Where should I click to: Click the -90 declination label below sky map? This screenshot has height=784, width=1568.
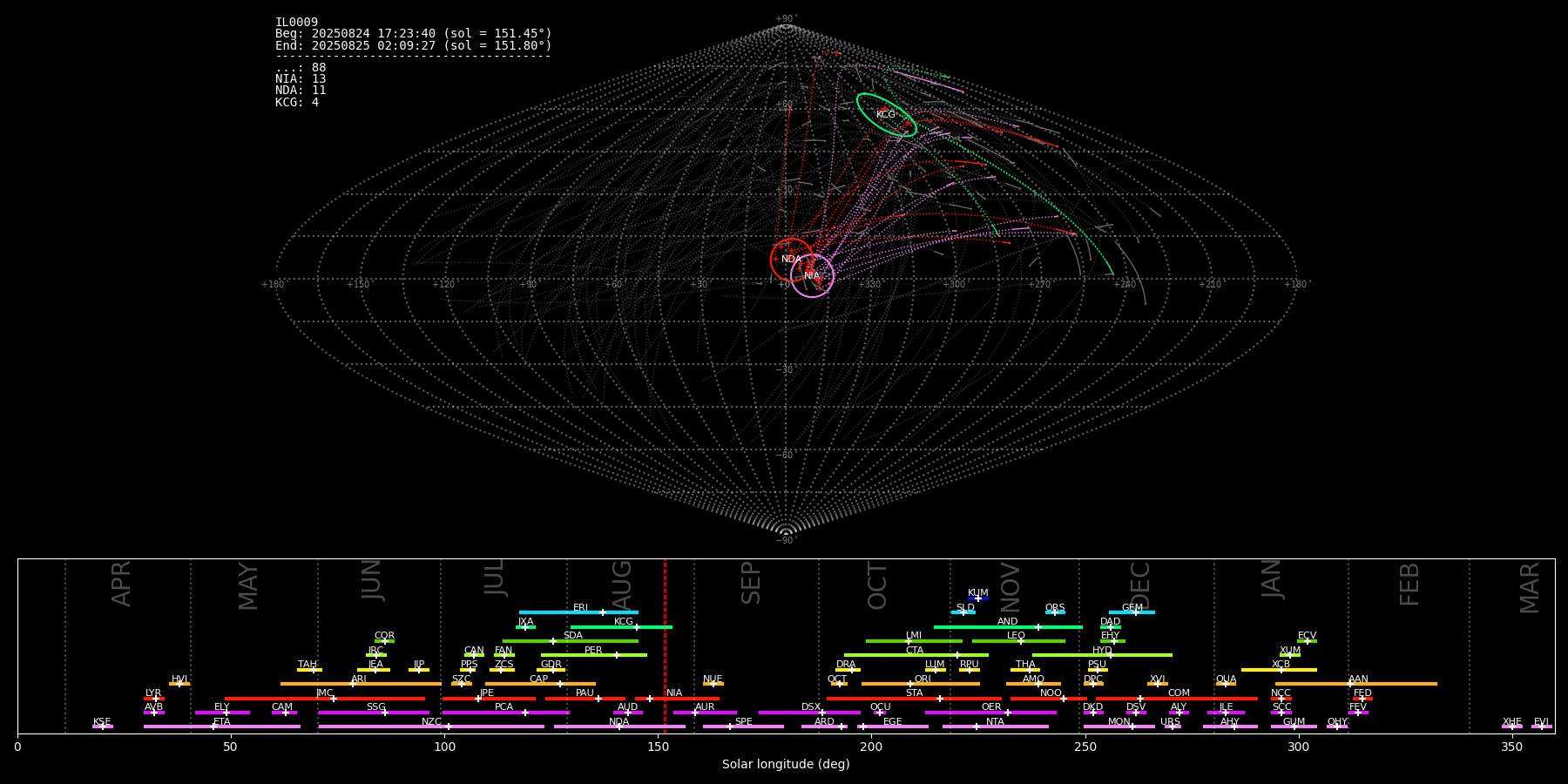tap(786, 540)
